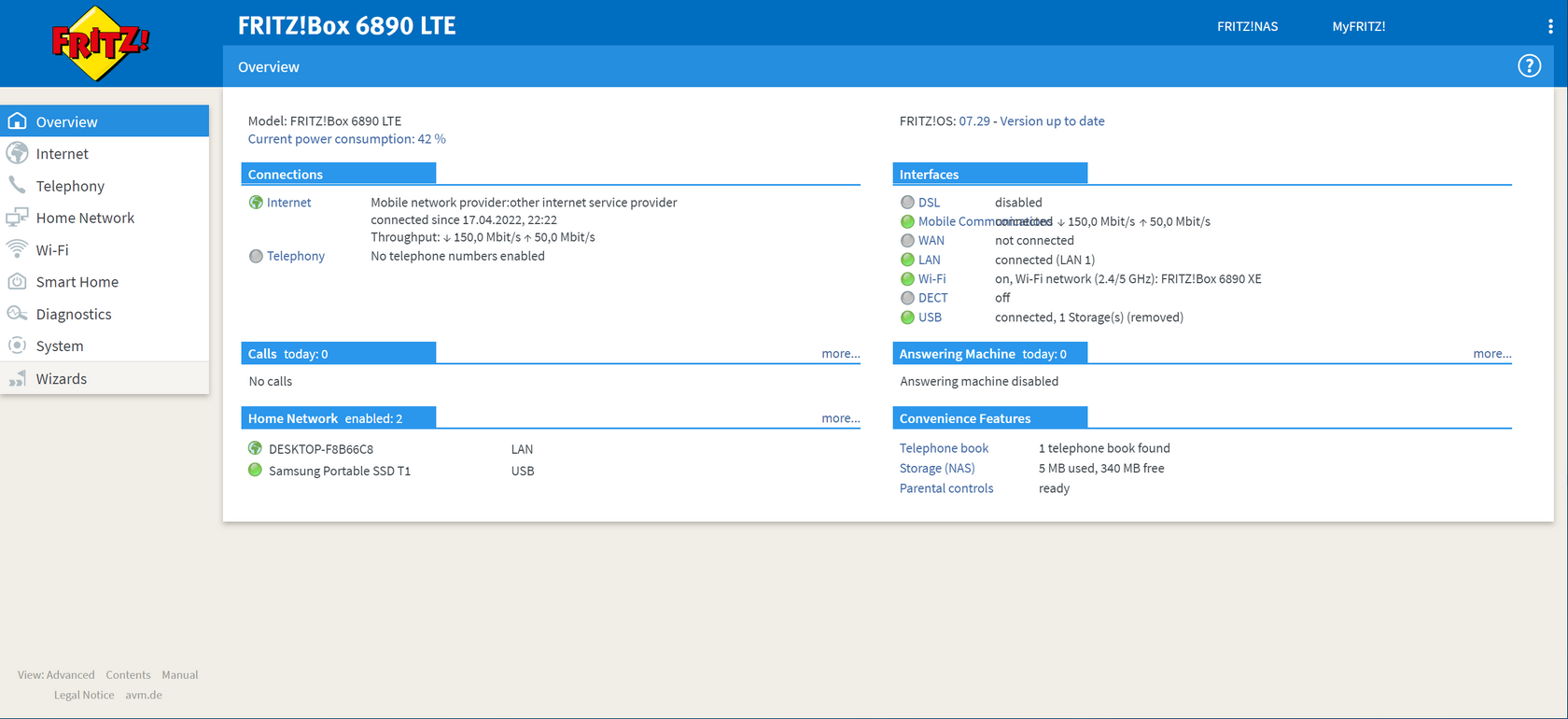Open the three-dot menu in header
The height and width of the screenshot is (719, 1568).
1550,27
